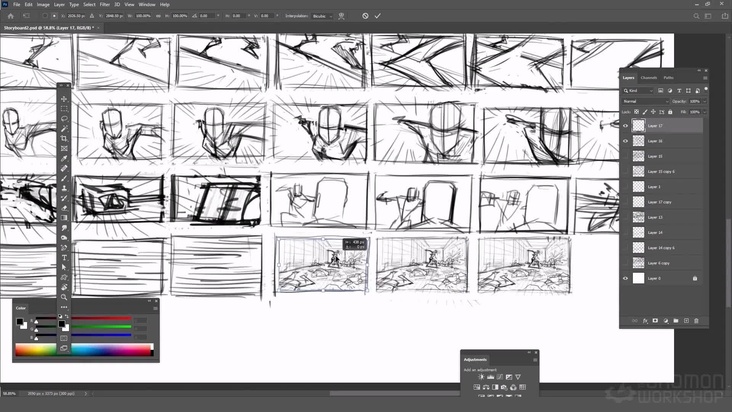Show Layer 13 via its visibility box
This screenshot has width=732, height=412.
tap(626, 217)
